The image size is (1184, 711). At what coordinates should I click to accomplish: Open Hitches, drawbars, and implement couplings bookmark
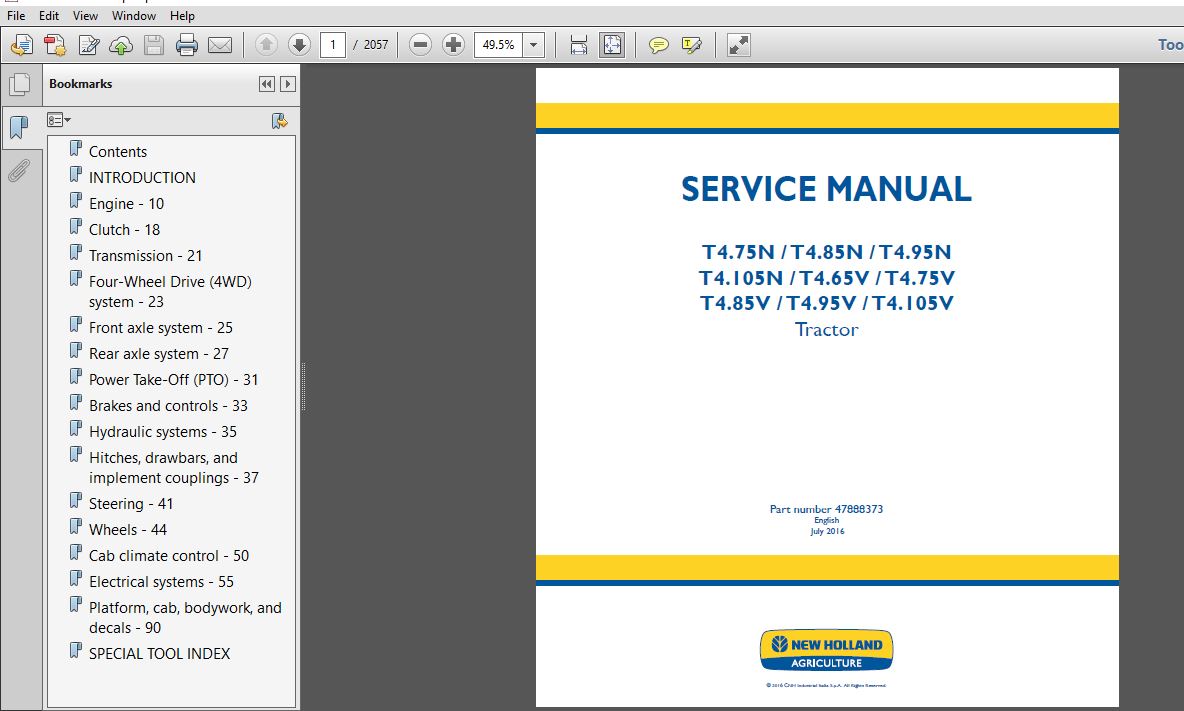click(x=174, y=468)
